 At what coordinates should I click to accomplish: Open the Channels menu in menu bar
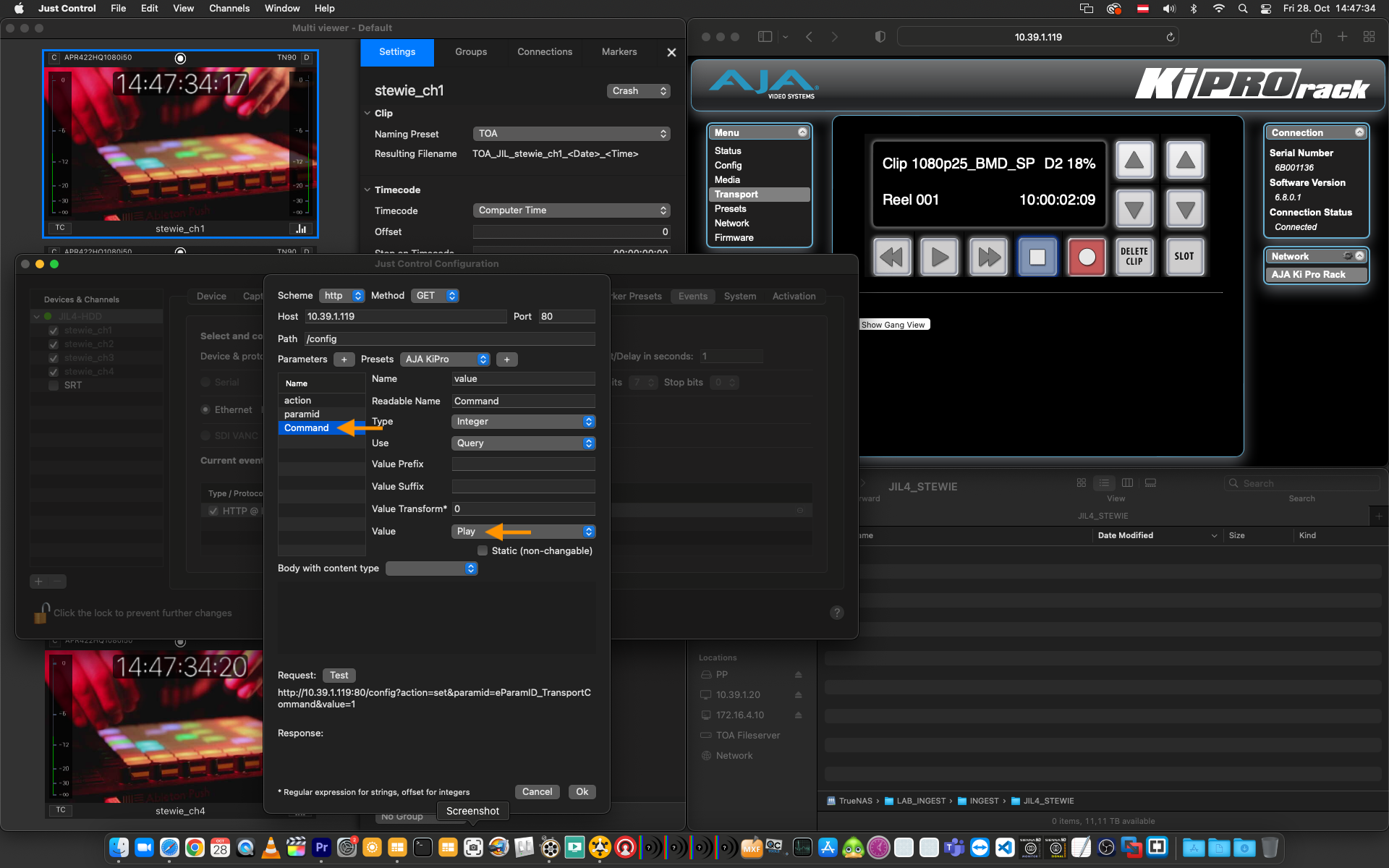click(x=229, y=9)
